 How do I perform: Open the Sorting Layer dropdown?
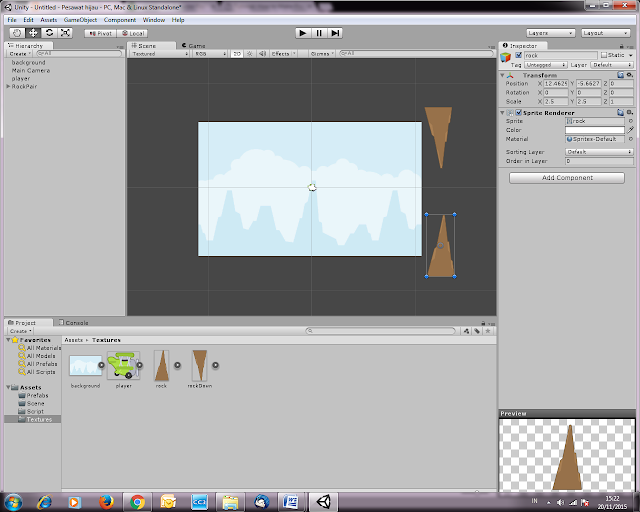(599, 152)
